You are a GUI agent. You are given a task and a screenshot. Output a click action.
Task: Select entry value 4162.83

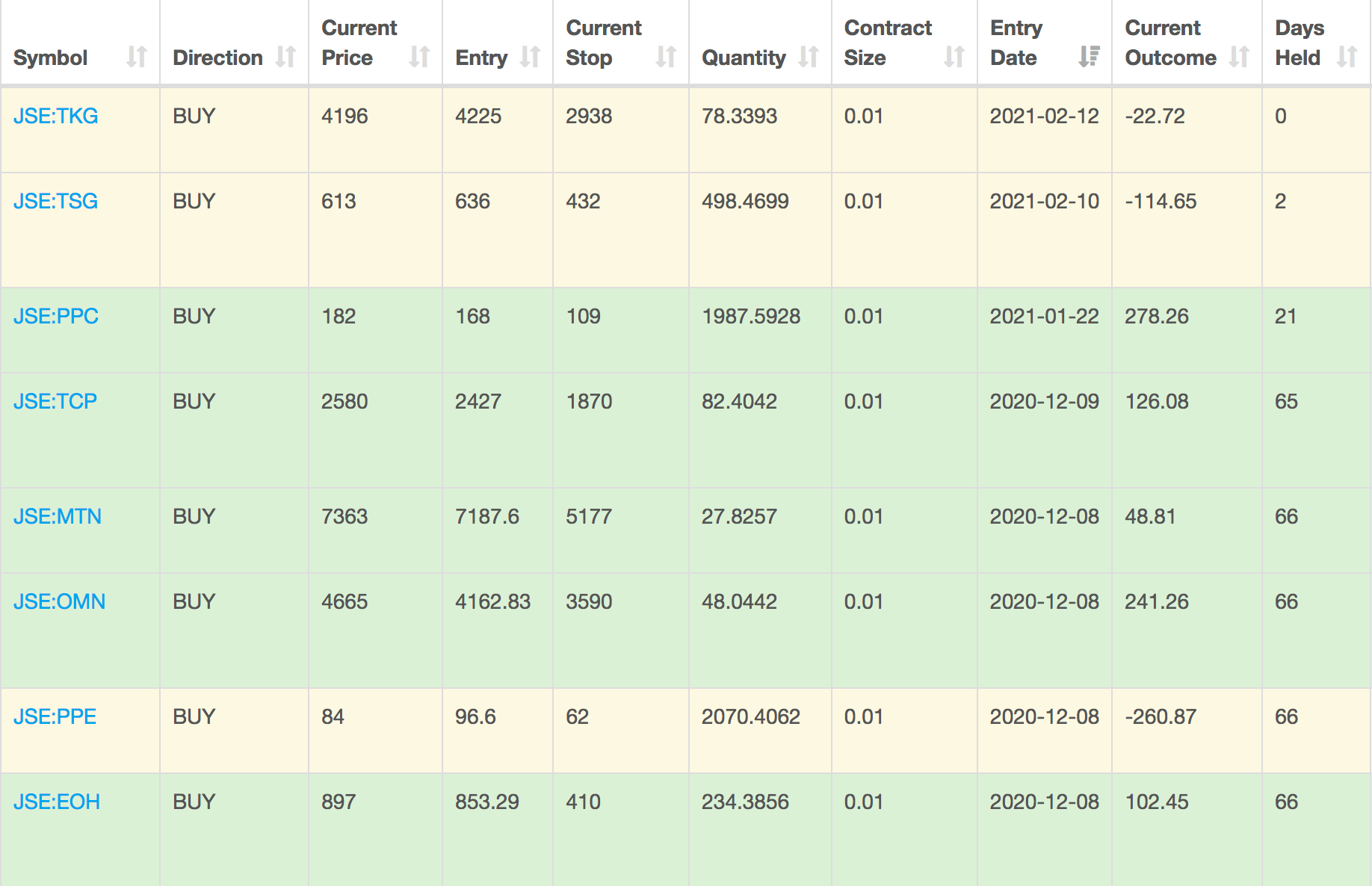coord(493,601)
